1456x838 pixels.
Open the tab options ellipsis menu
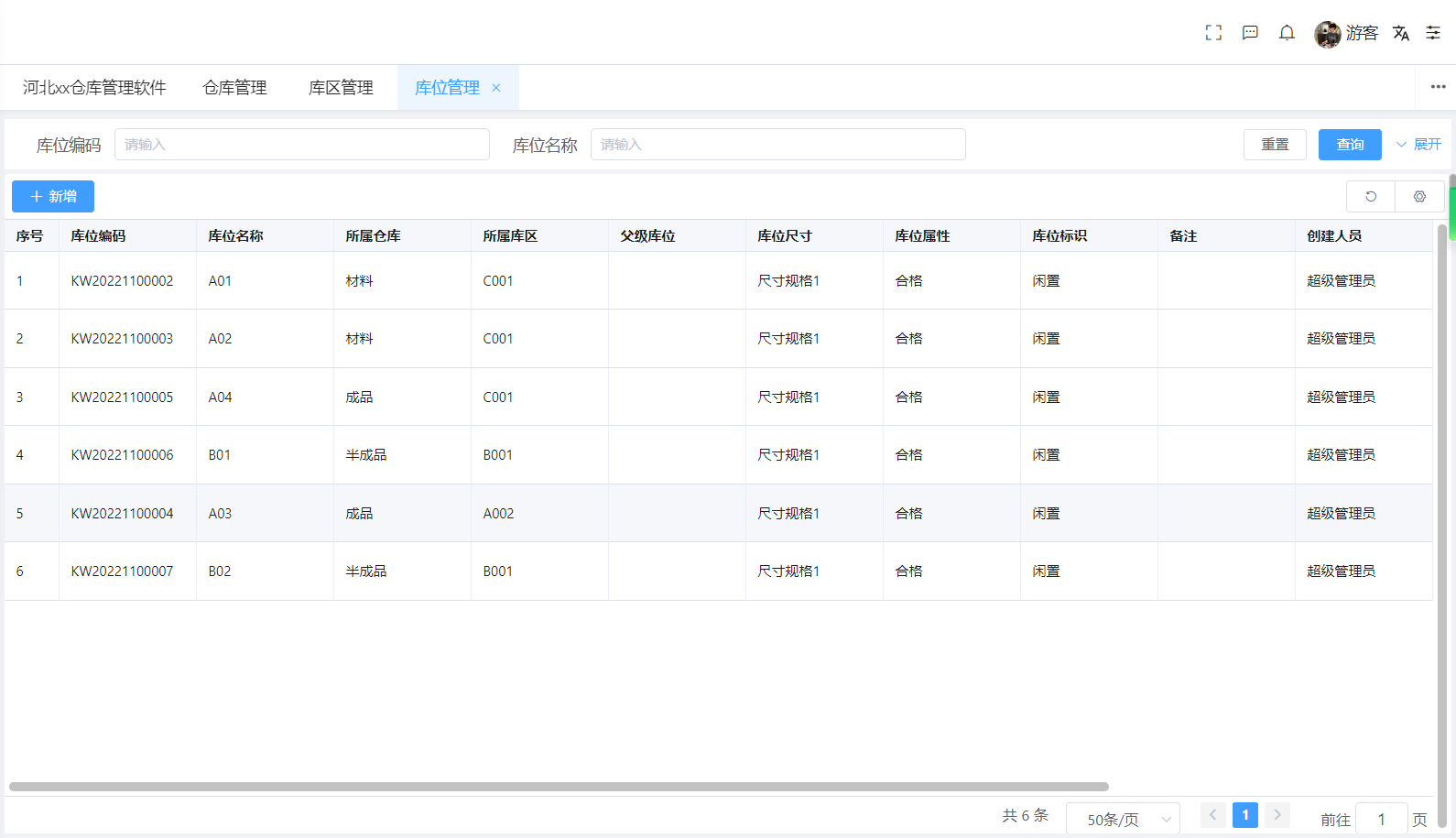1438,87
